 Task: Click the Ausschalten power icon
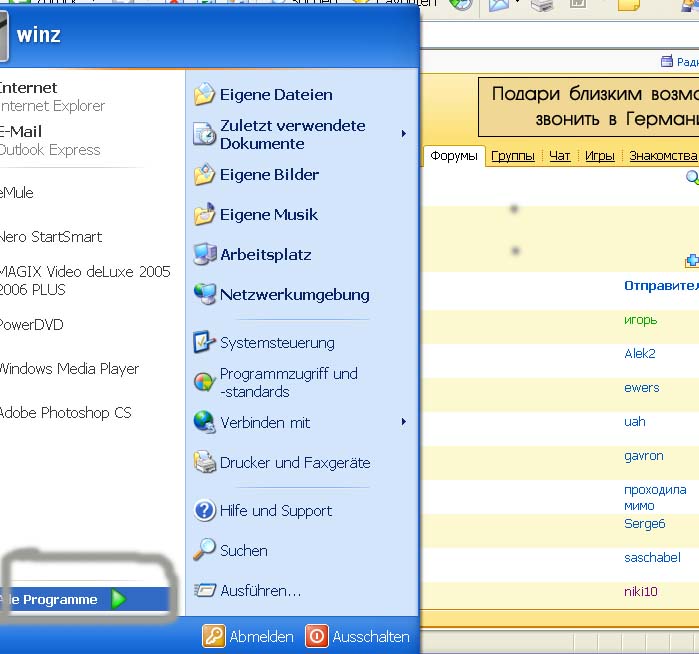(x=317, y=636)
